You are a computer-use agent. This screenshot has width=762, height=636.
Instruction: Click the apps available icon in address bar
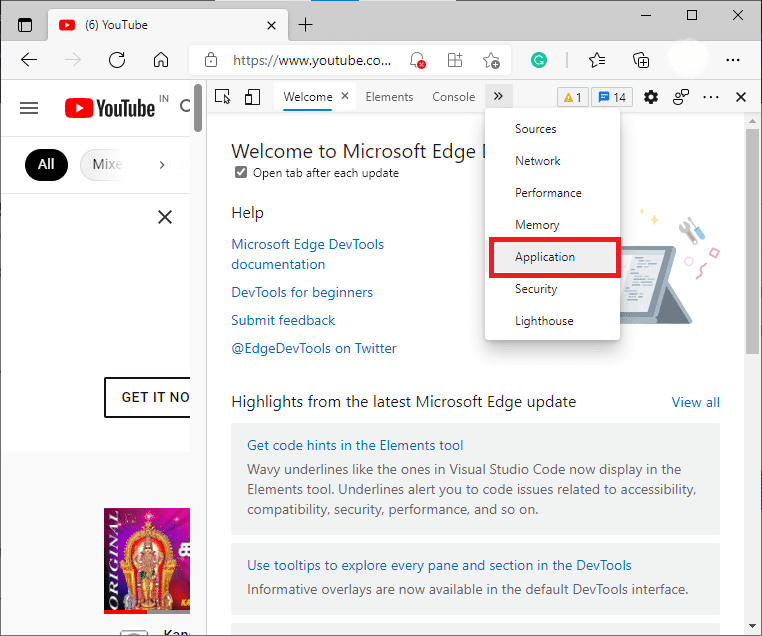(x=455, y=60)
